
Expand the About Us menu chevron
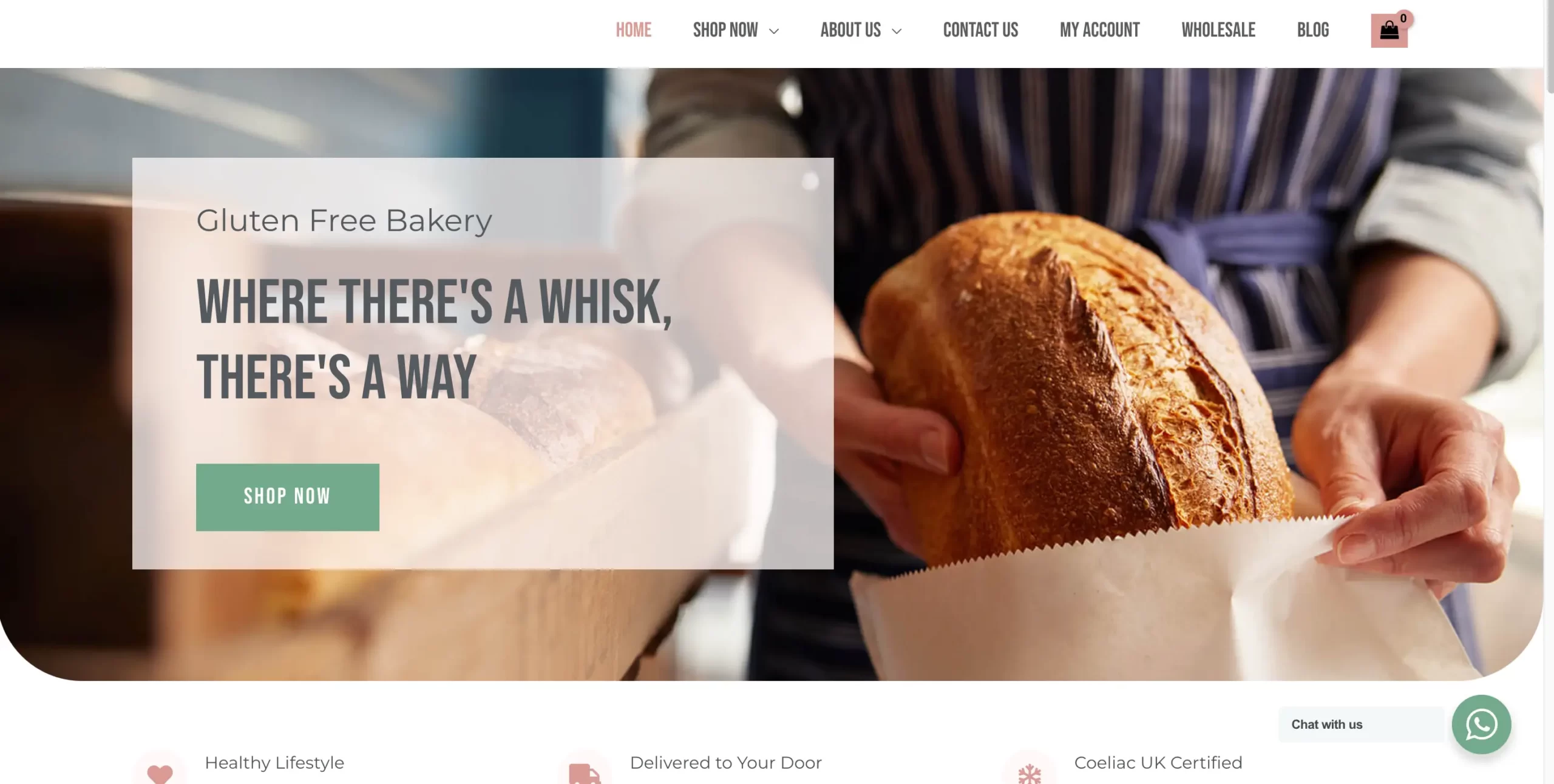click(x=897, y=31)
